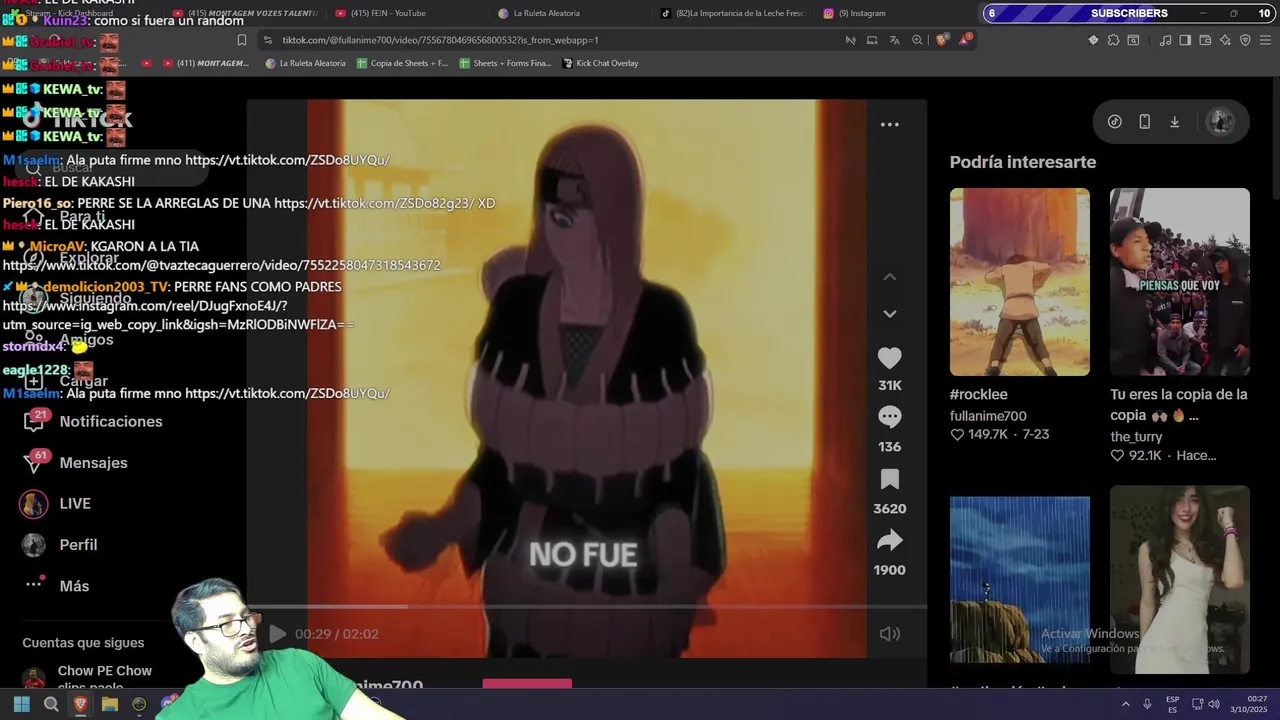Screen dimensions: 1280x720
Task: Share the video using the arrow icon
Action: coord(889,541)
